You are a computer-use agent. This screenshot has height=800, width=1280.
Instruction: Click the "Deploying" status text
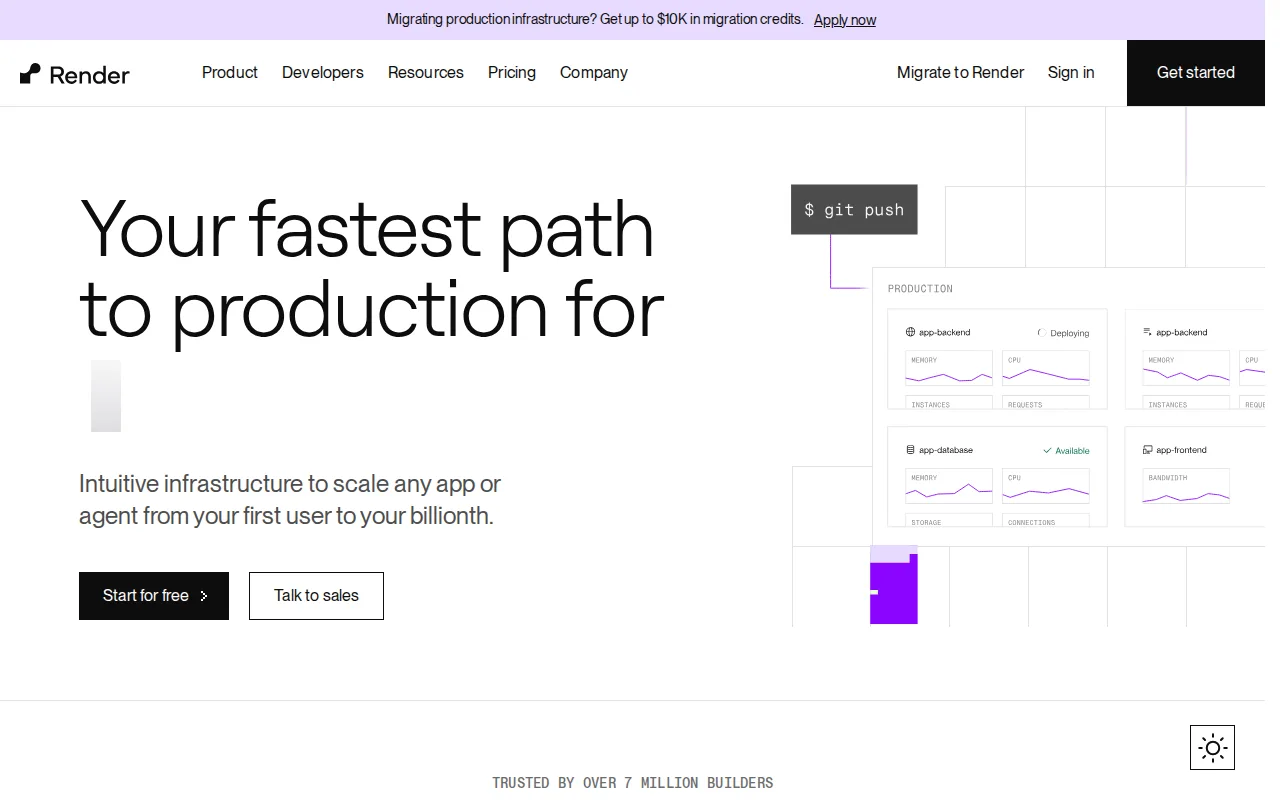[1070, 333]
